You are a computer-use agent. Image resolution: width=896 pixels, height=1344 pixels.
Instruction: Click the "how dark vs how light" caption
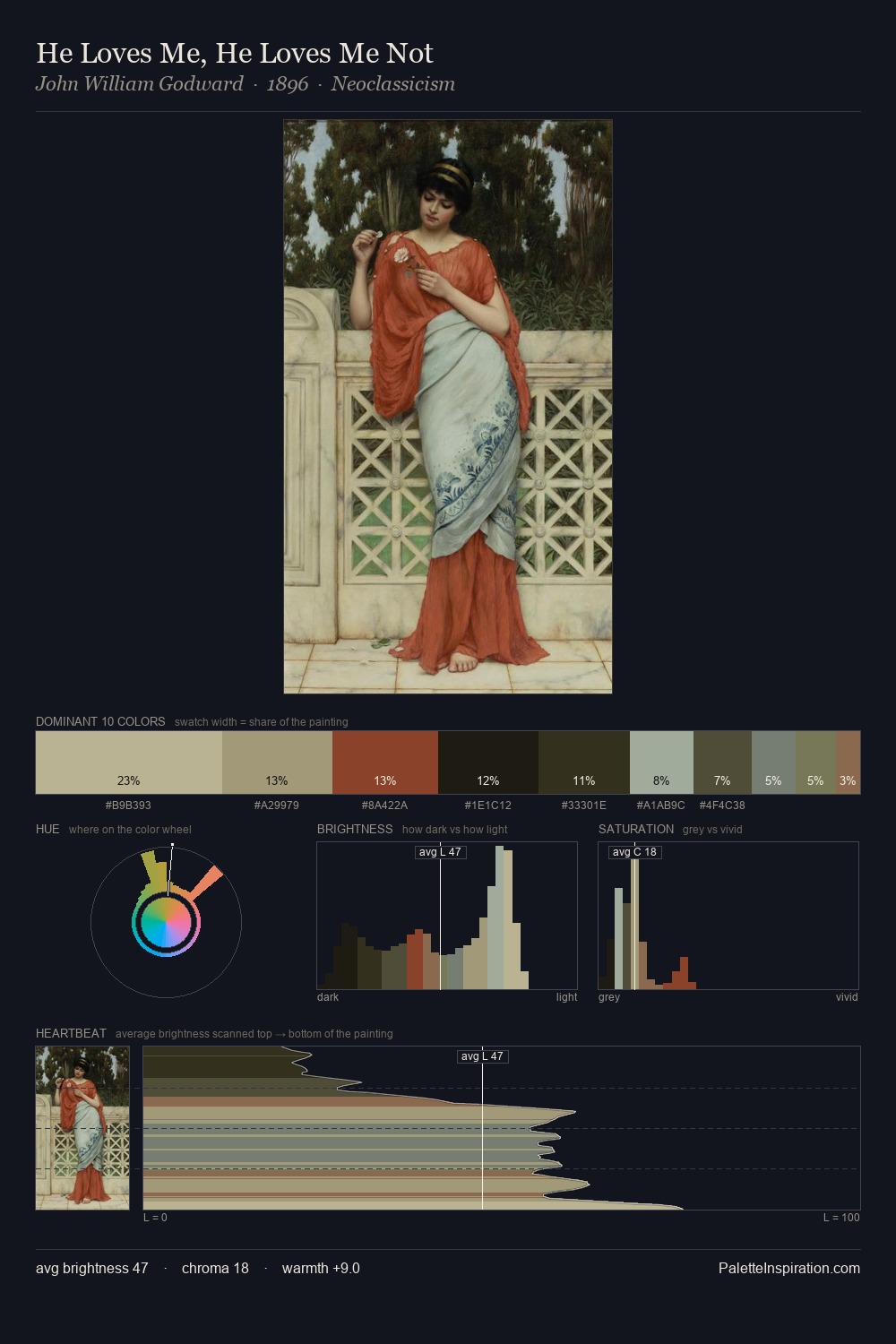(x=455, y=830)
